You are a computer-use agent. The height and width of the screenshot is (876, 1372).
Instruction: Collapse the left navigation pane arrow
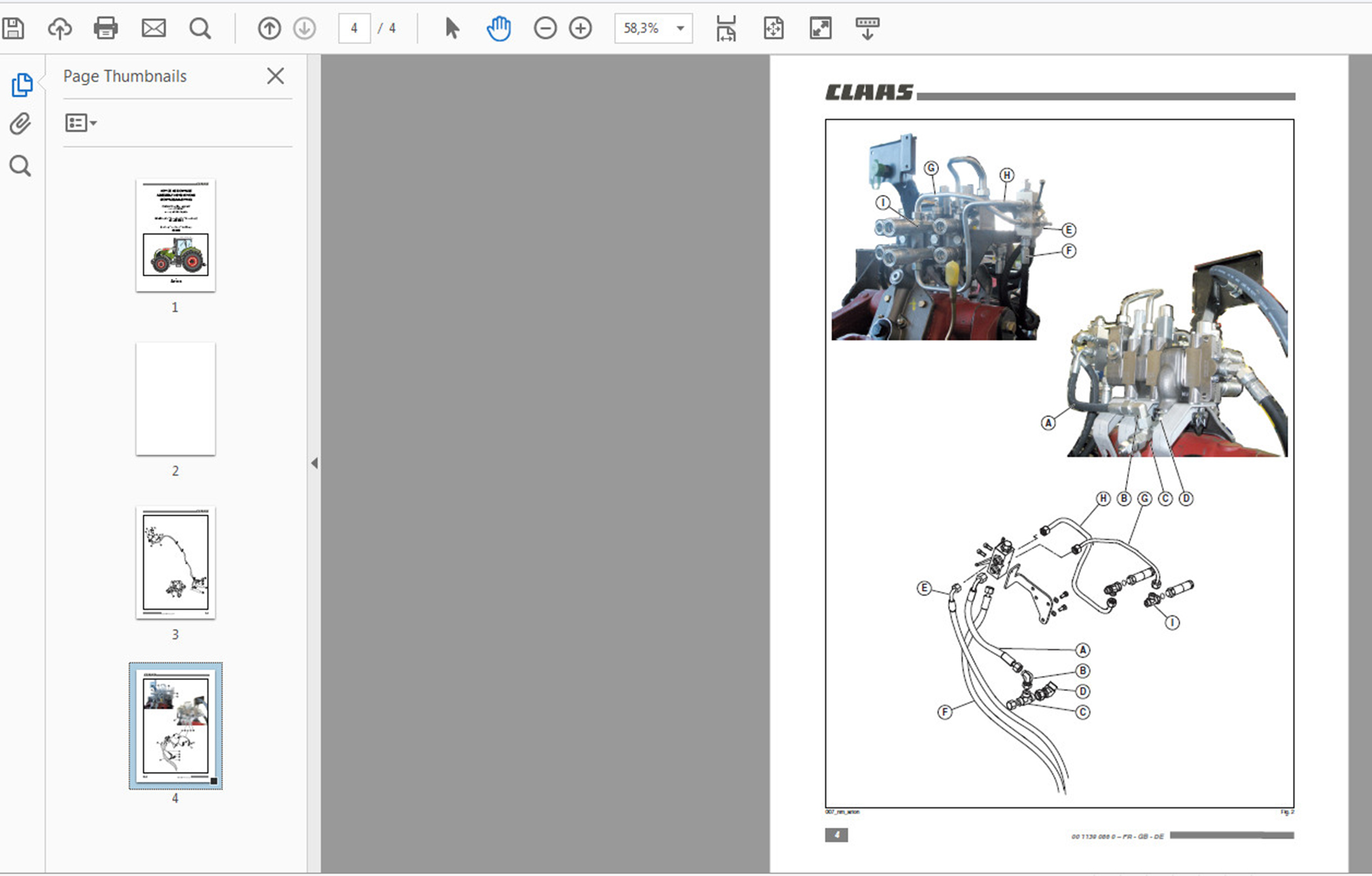[315, 463]
